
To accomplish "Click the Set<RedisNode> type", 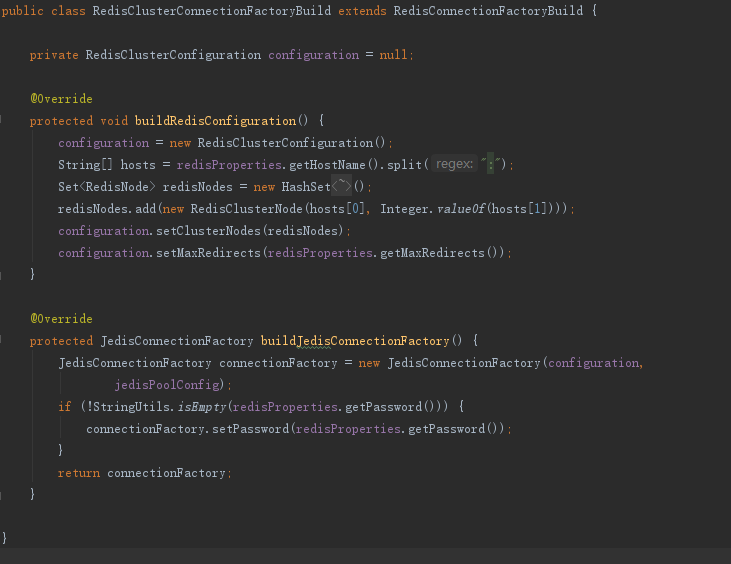I will (107, 187).
